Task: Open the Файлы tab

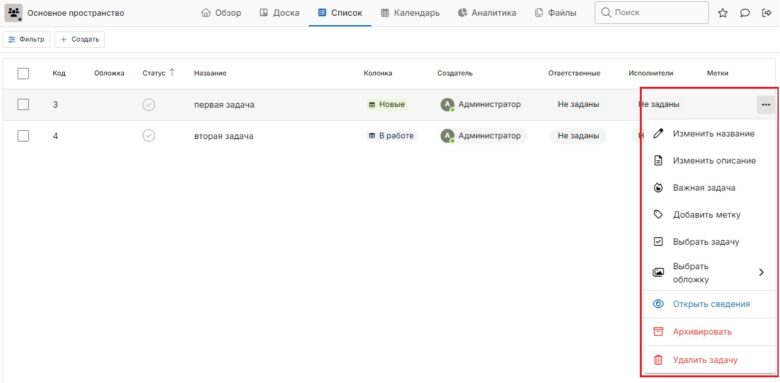Action: pyautogui.click(x=556, y=13)
